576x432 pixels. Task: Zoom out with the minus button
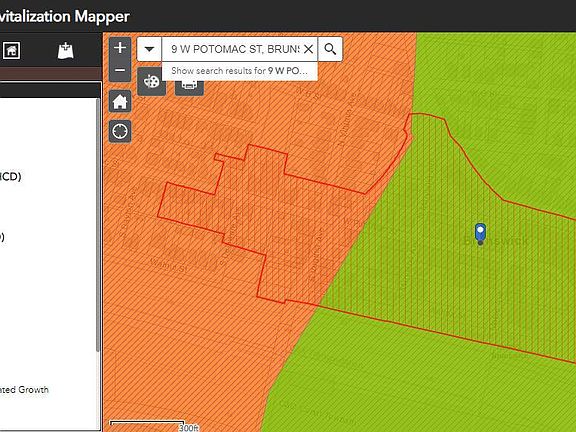tap(120, 70)
